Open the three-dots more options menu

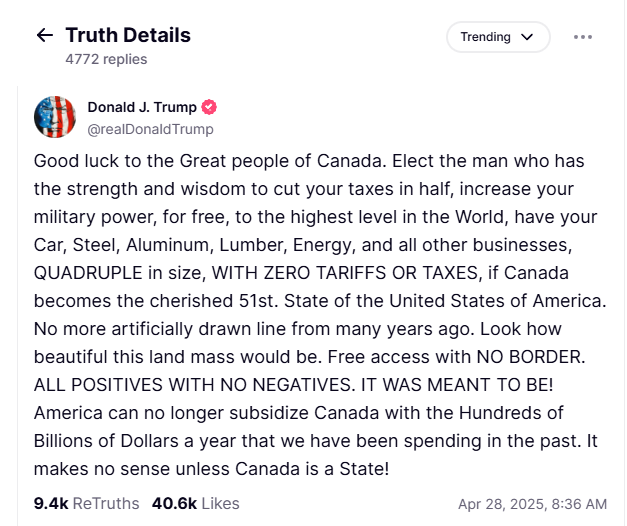583,37
